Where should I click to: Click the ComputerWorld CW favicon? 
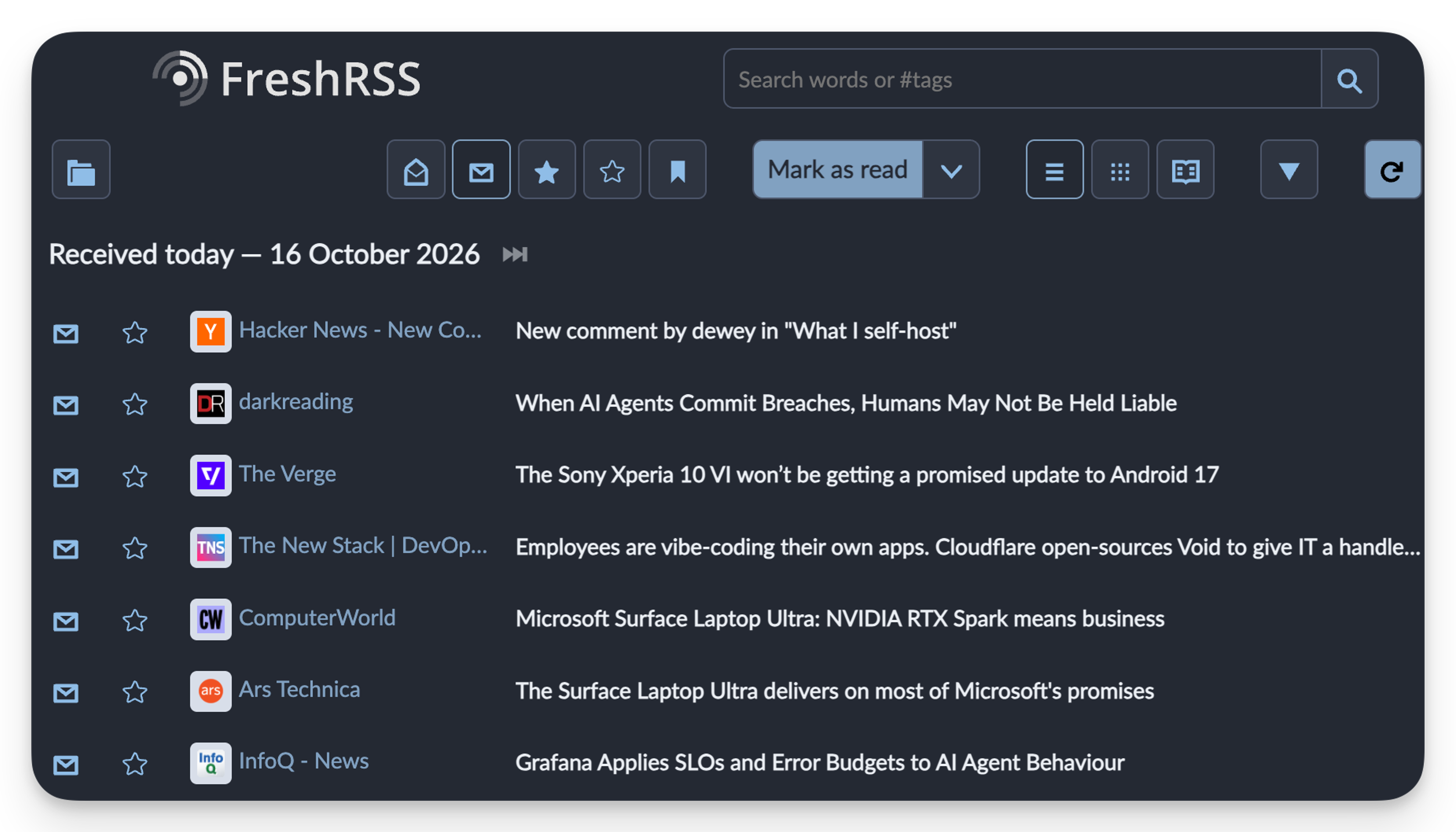click(210, 619)
